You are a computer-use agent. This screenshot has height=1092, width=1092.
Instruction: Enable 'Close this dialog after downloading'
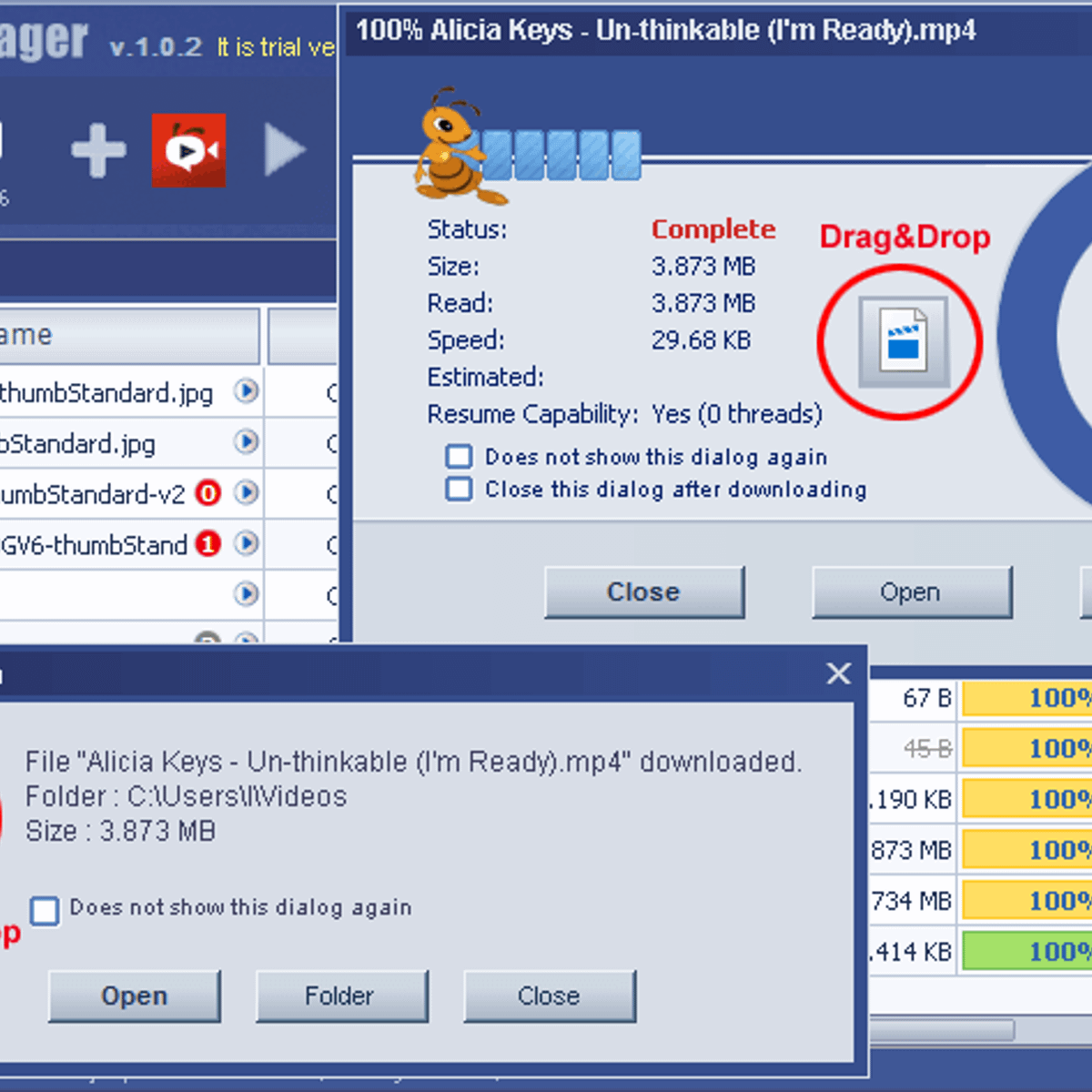tap(459, 490)
